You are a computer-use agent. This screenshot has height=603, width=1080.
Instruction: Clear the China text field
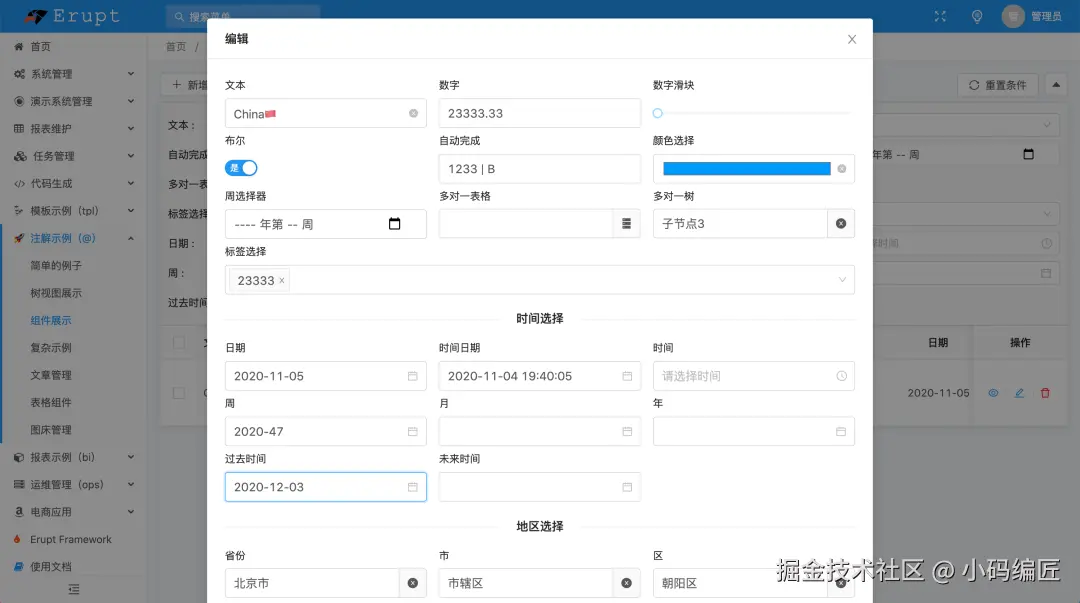pyautogui.click(x=413, y=114)
